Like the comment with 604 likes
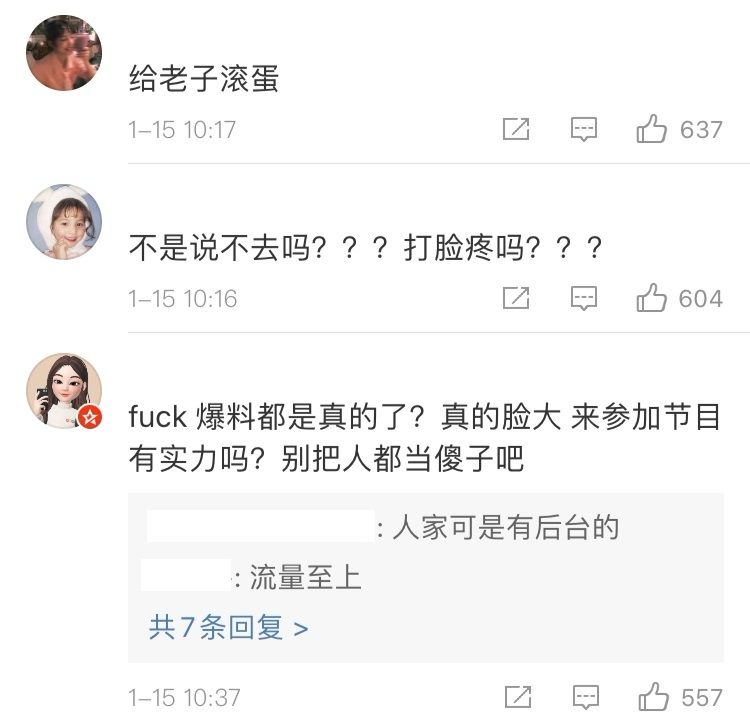This screenshot has width=750, height=721. (x=652, y=298)
